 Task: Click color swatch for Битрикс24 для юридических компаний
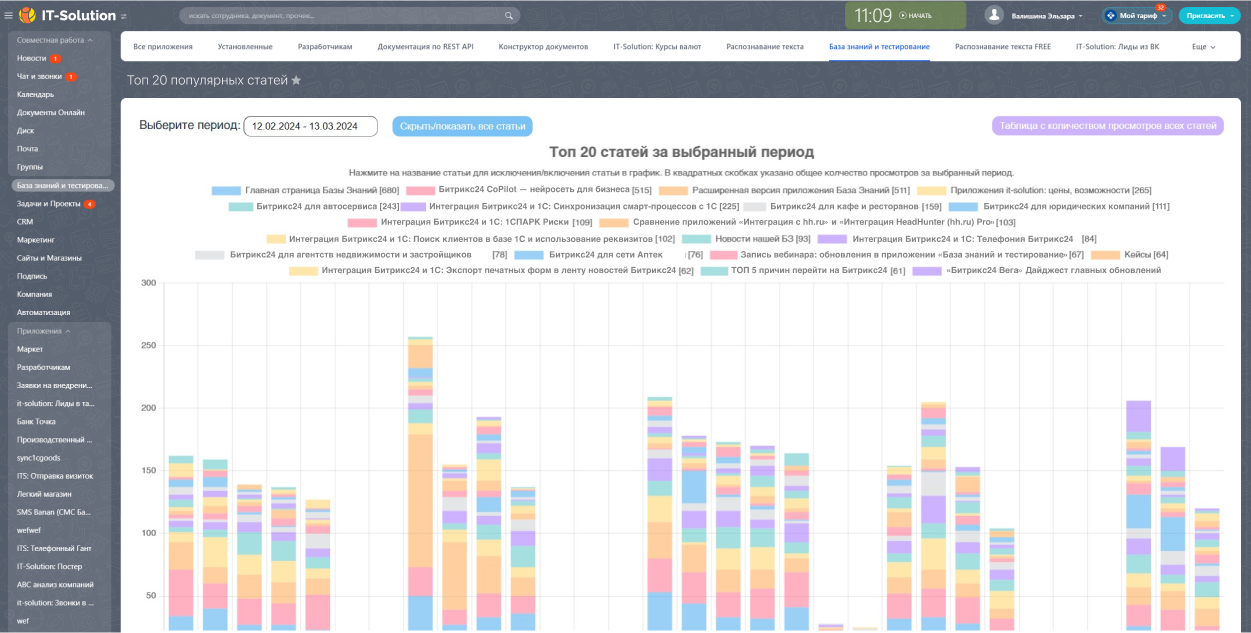tap(963, 206)
